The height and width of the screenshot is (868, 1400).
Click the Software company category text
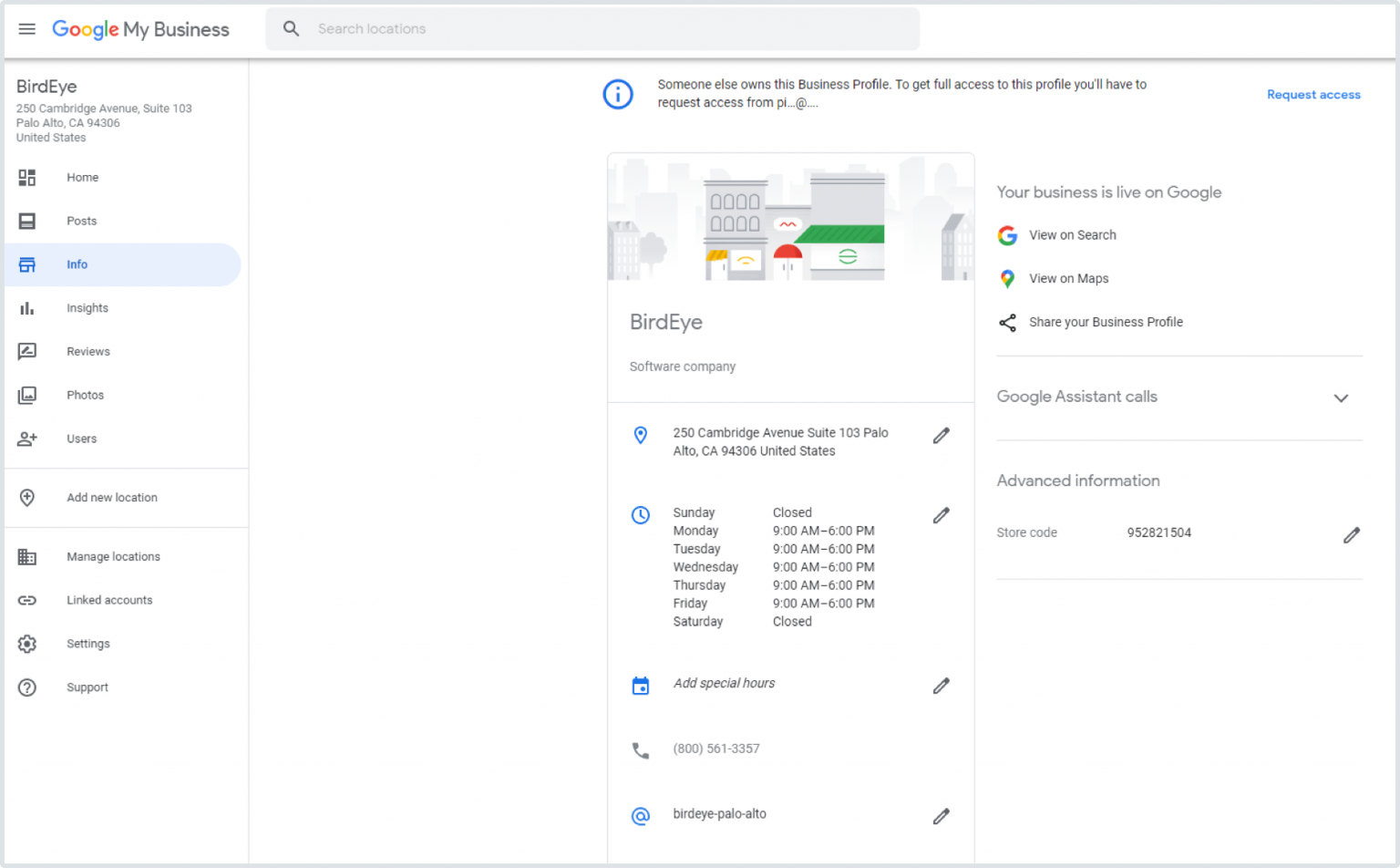click(682, 367)
